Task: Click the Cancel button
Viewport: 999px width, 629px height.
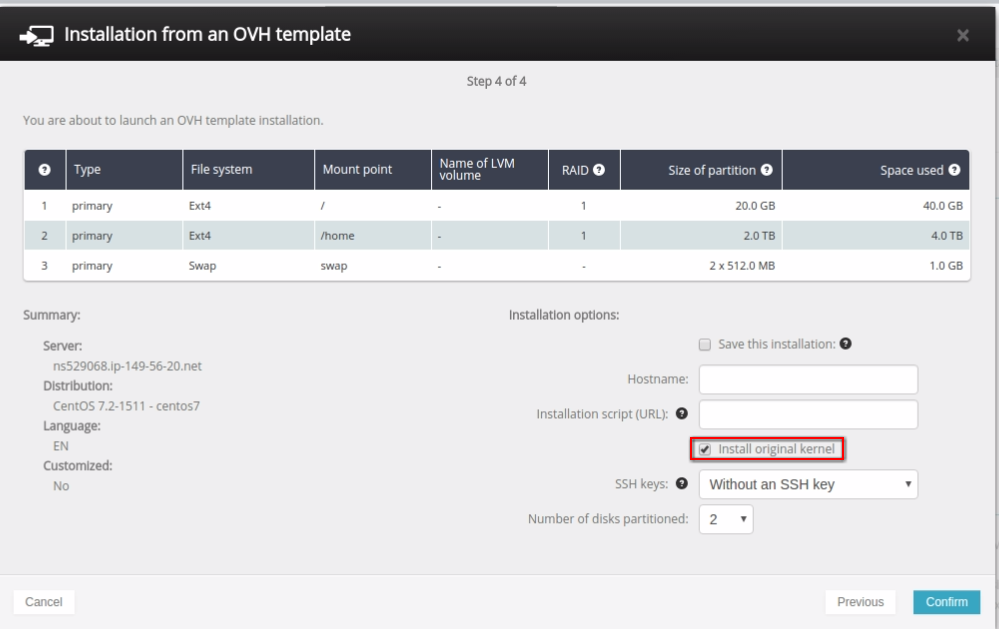Action: click(44, 602)
